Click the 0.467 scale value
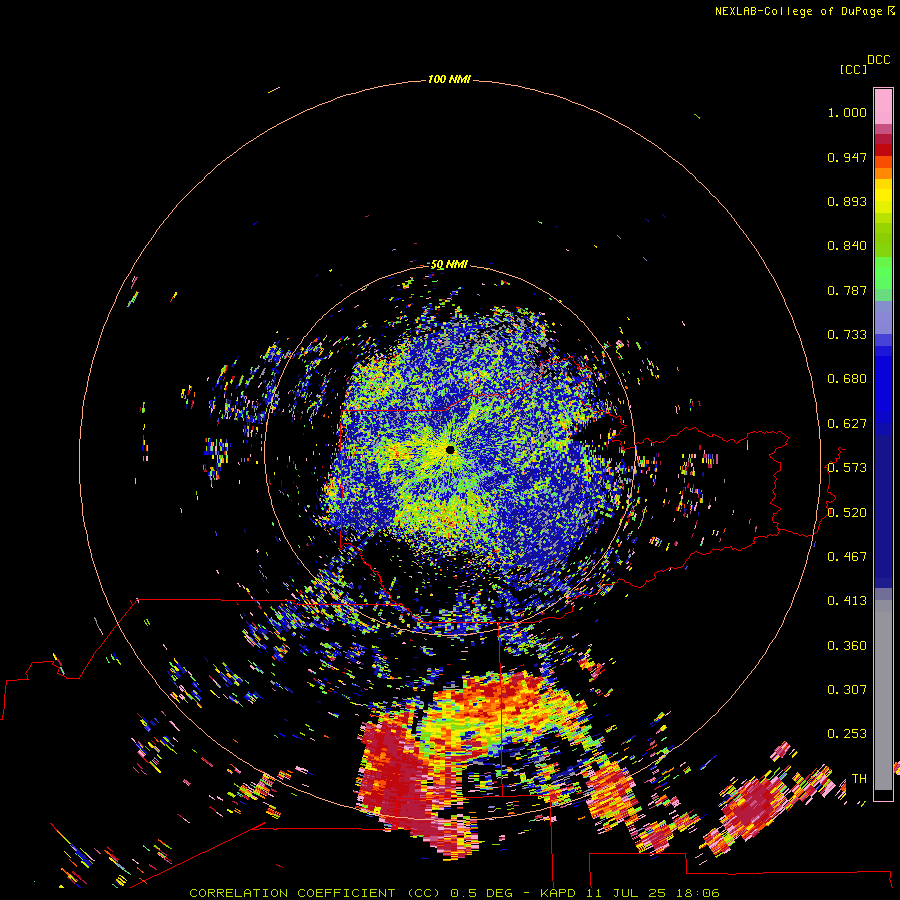900x900 pixels. pyautogui.click(x=847, y=556)
